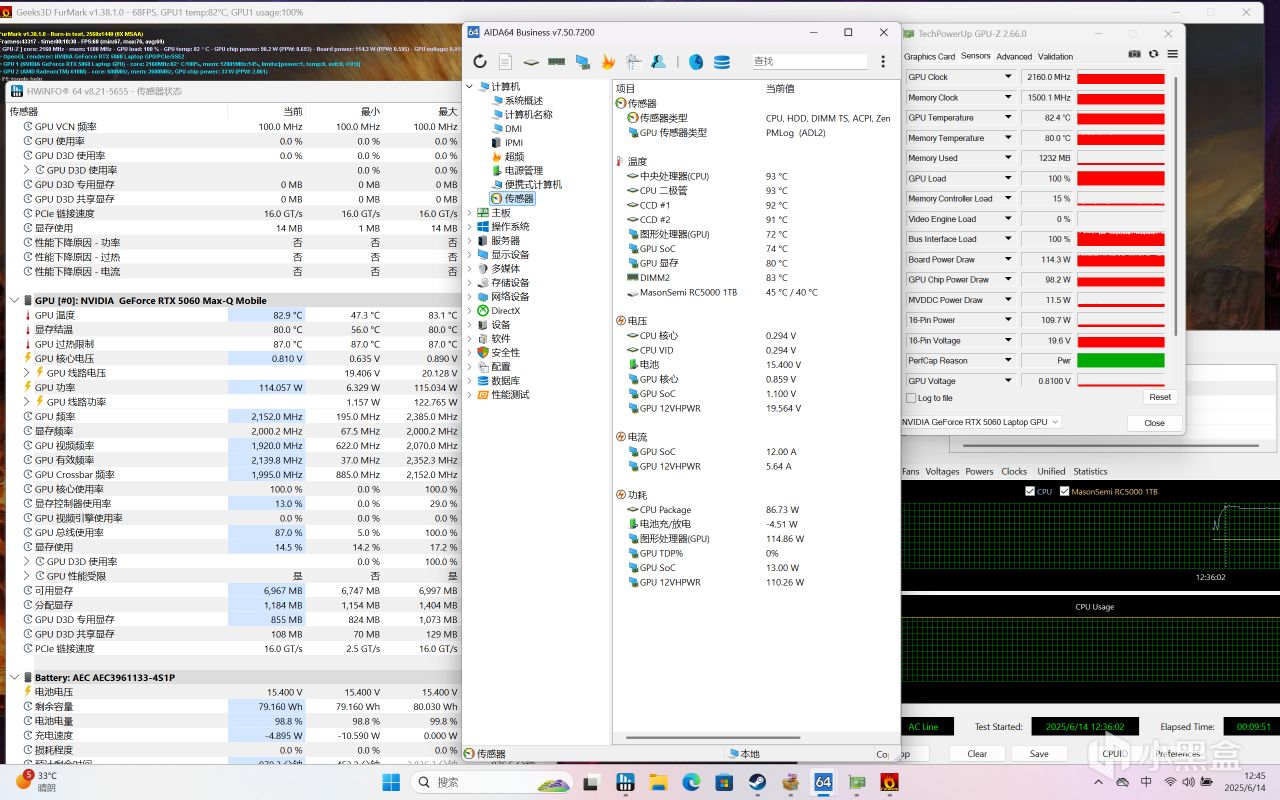Screen dimensions: 1280x800
Task: Switch to the Graphics Card tab
Action: 929,57
